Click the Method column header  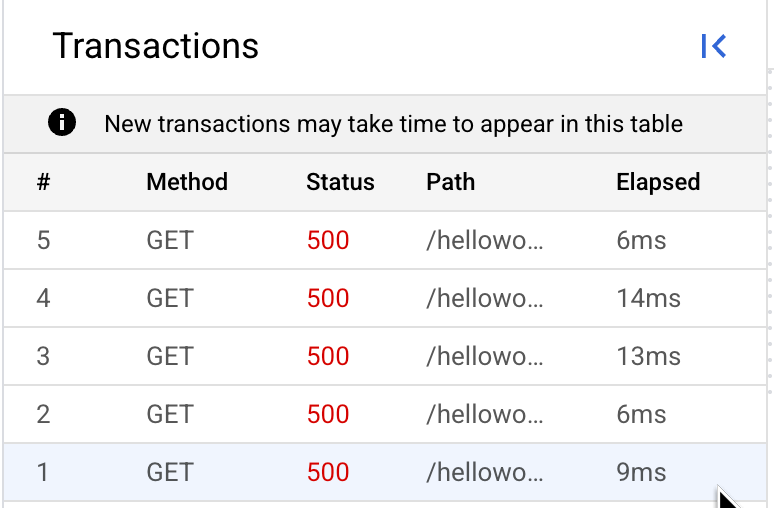[187, 182]
